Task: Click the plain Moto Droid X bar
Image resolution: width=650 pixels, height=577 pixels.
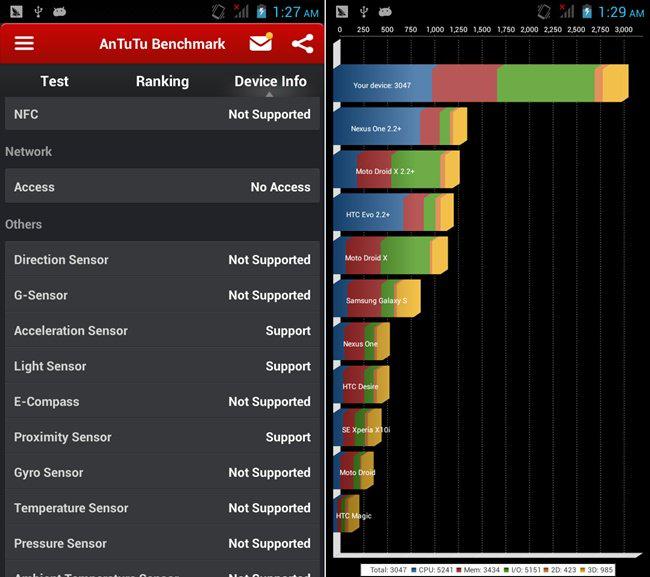Action: tap(390, 255)
